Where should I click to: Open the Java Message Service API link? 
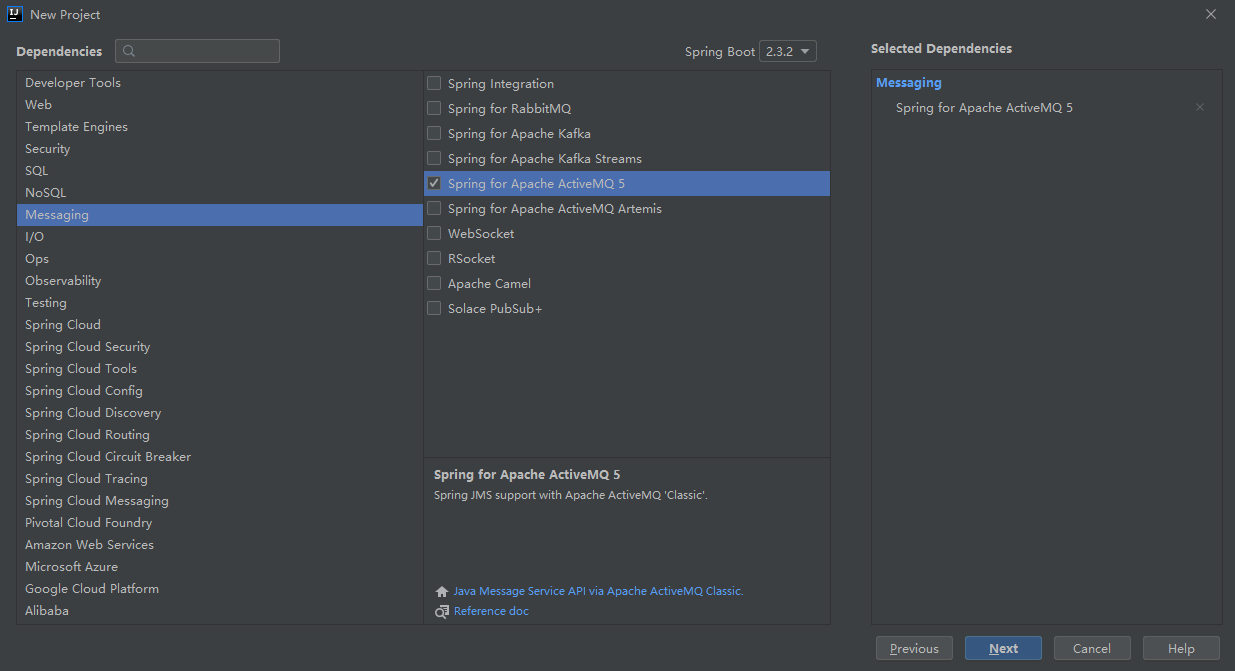coord(598,591)
